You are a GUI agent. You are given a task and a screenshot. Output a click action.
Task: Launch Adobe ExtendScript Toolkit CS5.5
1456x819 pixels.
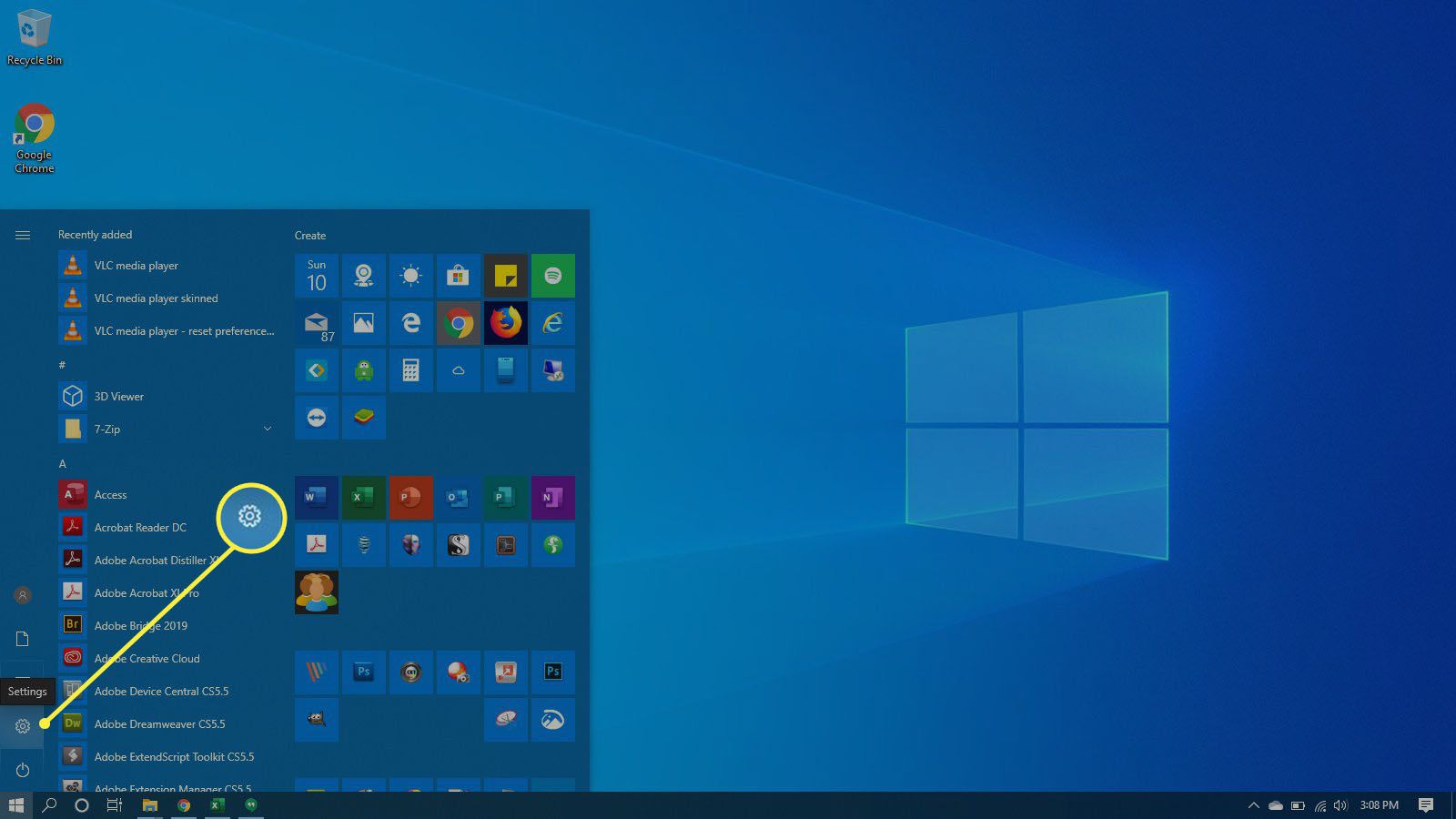tap(167, 757)
